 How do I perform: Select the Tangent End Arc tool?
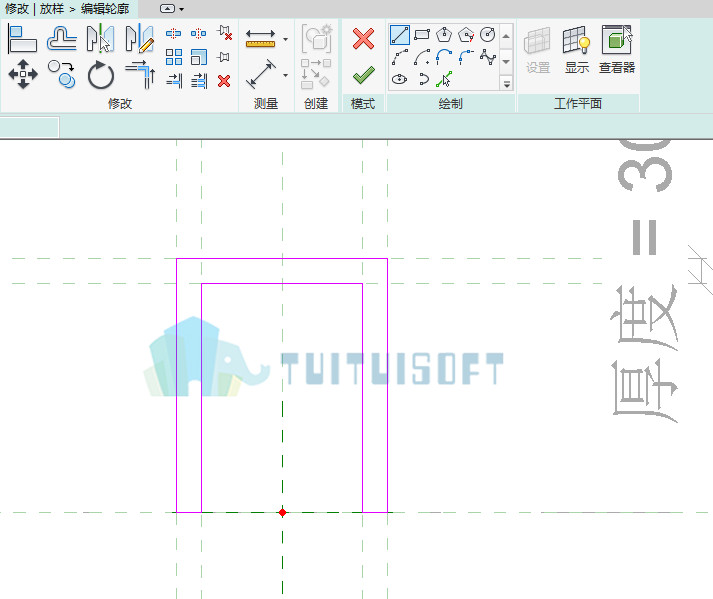[444, 57]
